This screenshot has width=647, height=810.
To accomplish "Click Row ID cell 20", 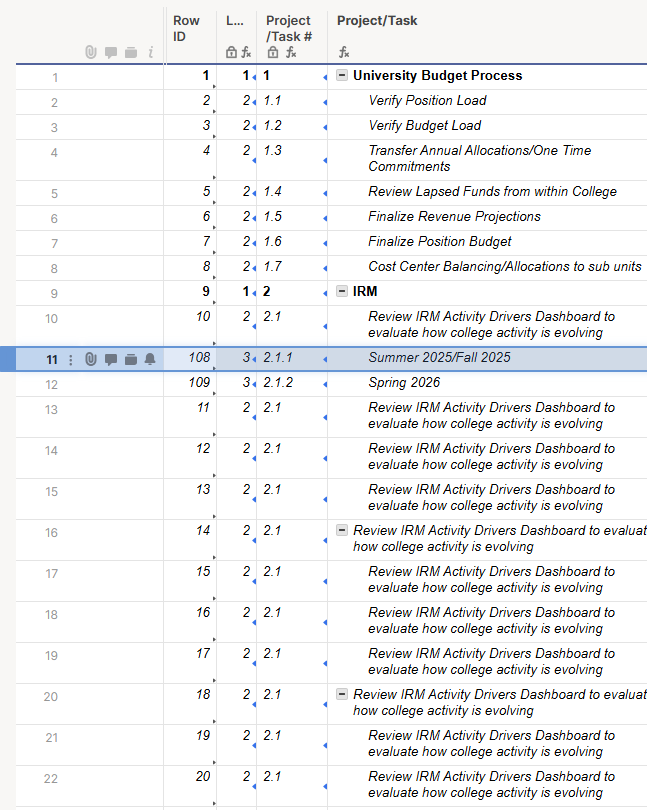I will point(190,786).
